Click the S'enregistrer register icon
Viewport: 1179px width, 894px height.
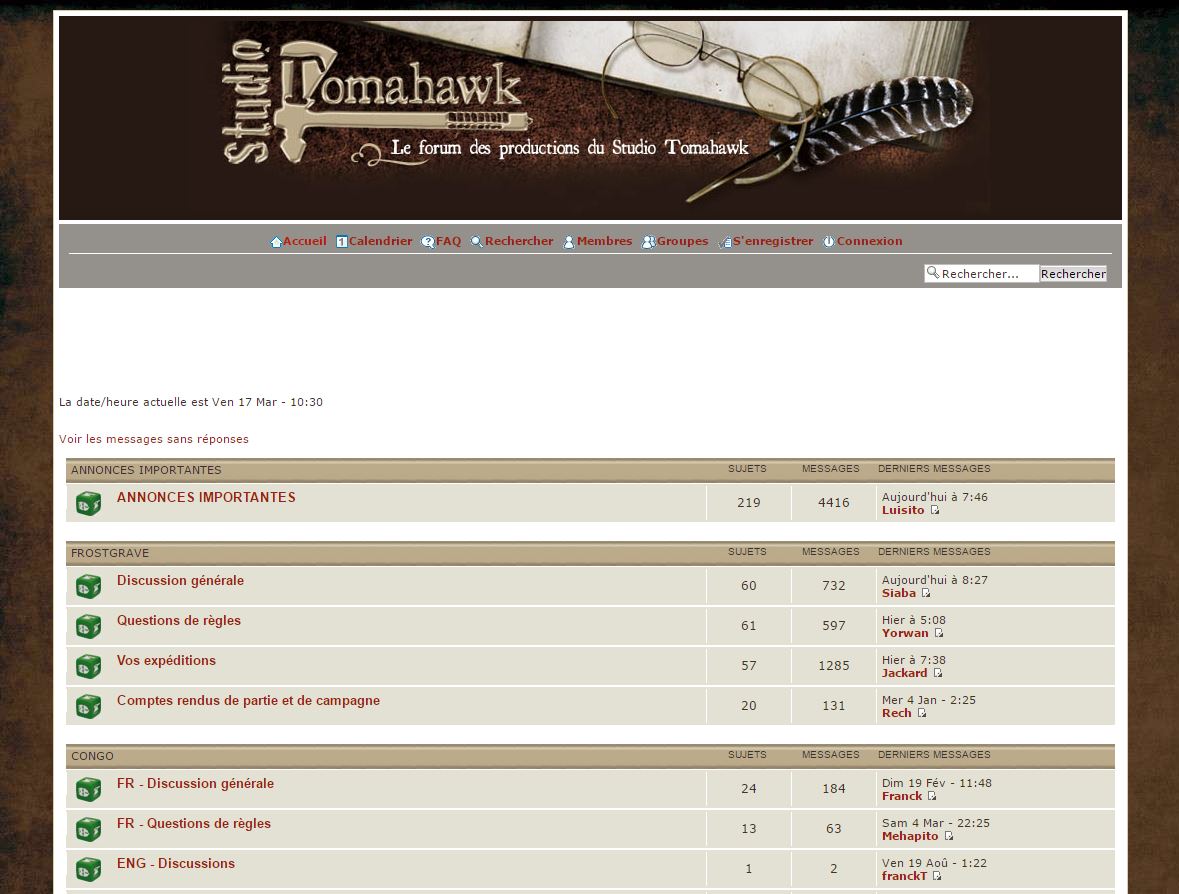tap(726, 241)
